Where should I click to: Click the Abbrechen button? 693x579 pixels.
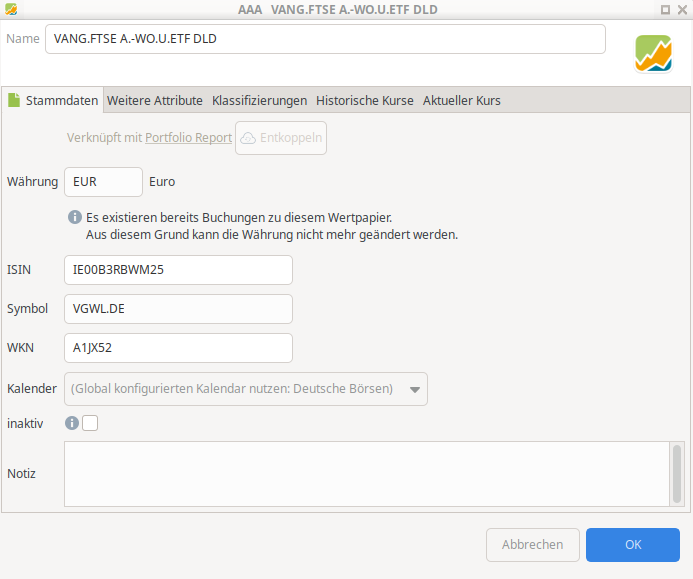click(x=533, y=545)
